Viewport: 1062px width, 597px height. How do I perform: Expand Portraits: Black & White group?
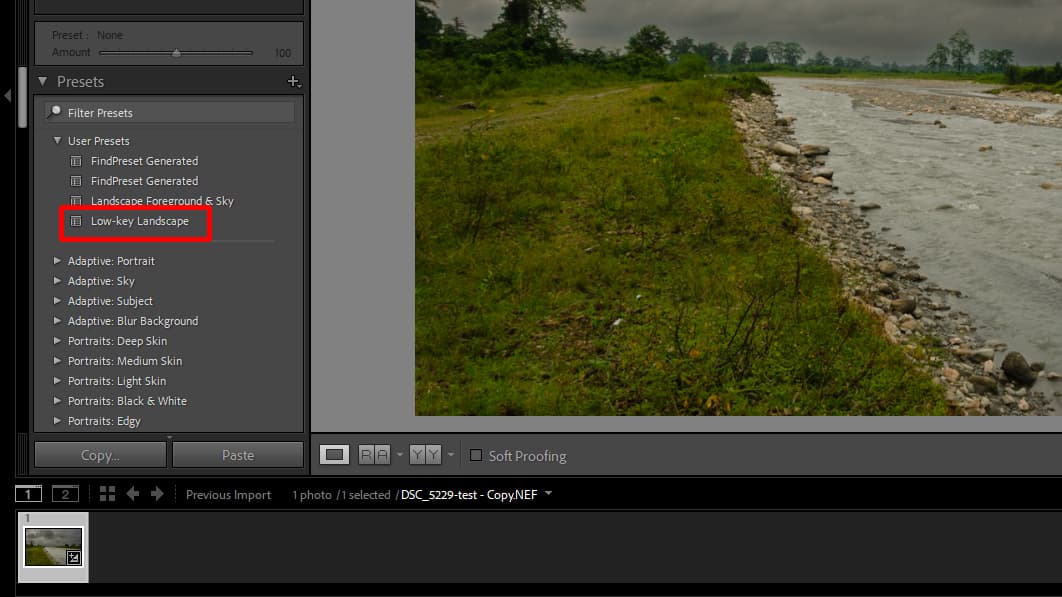coord(57,400)
